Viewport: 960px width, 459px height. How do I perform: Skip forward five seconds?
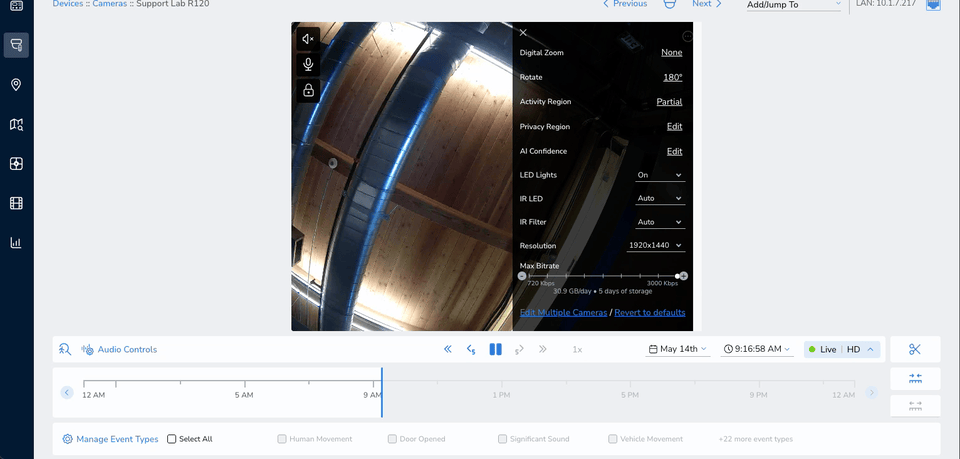tap(519, 349)
